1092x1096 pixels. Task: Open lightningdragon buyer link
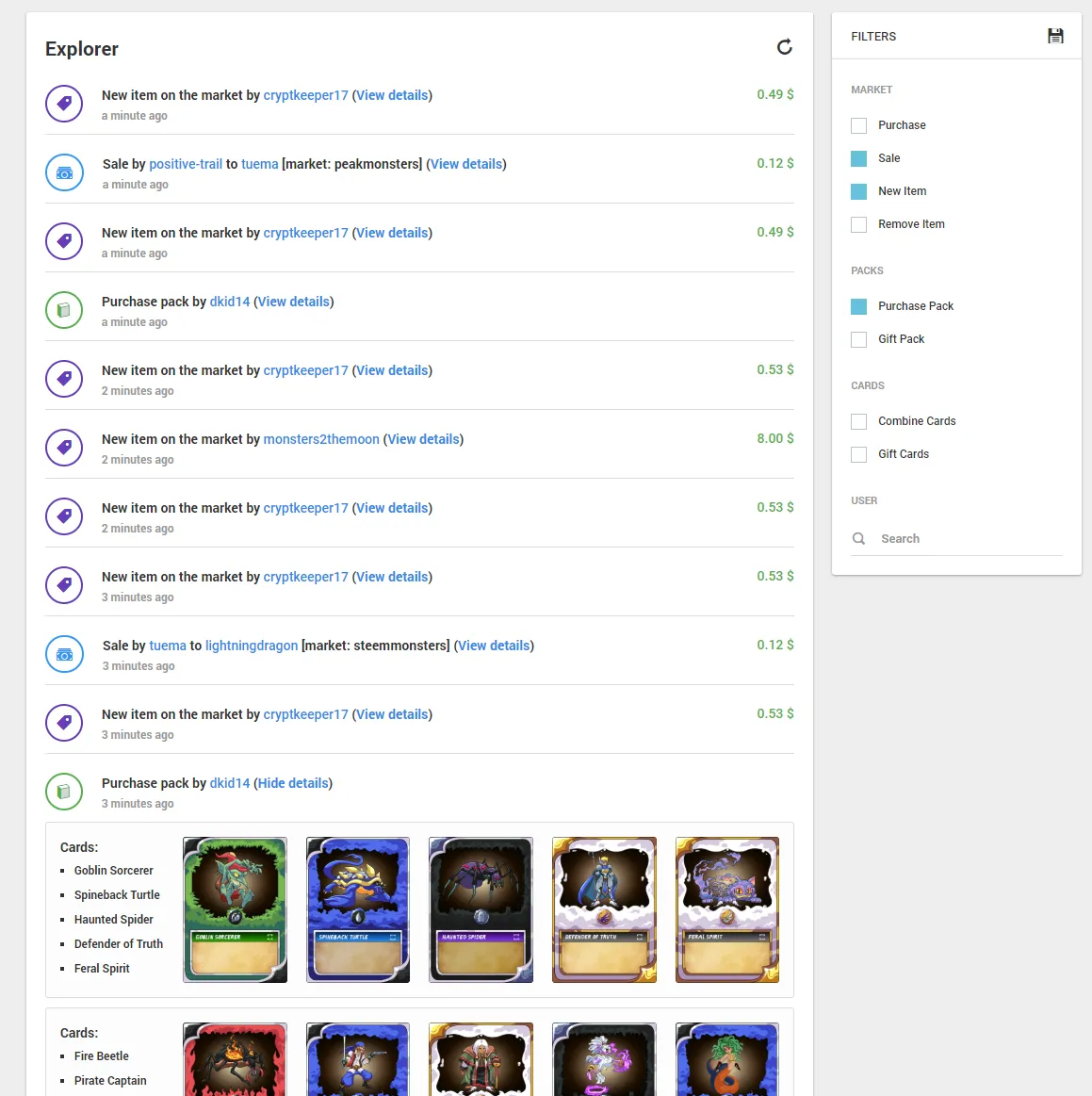(x=252, y=646)
